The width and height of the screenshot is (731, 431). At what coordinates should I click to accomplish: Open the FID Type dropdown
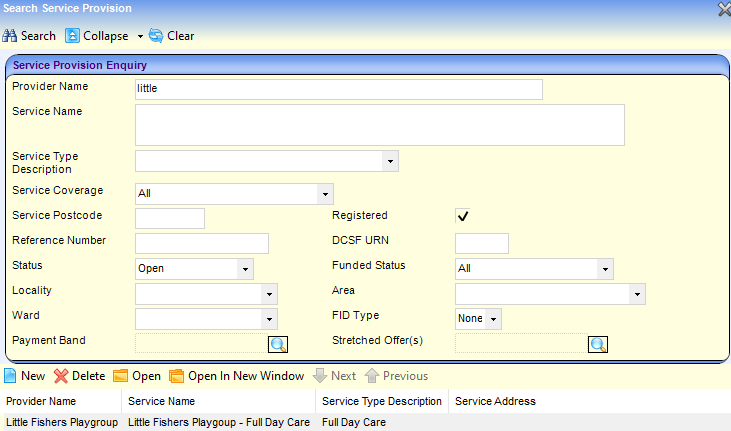[493, 318]
